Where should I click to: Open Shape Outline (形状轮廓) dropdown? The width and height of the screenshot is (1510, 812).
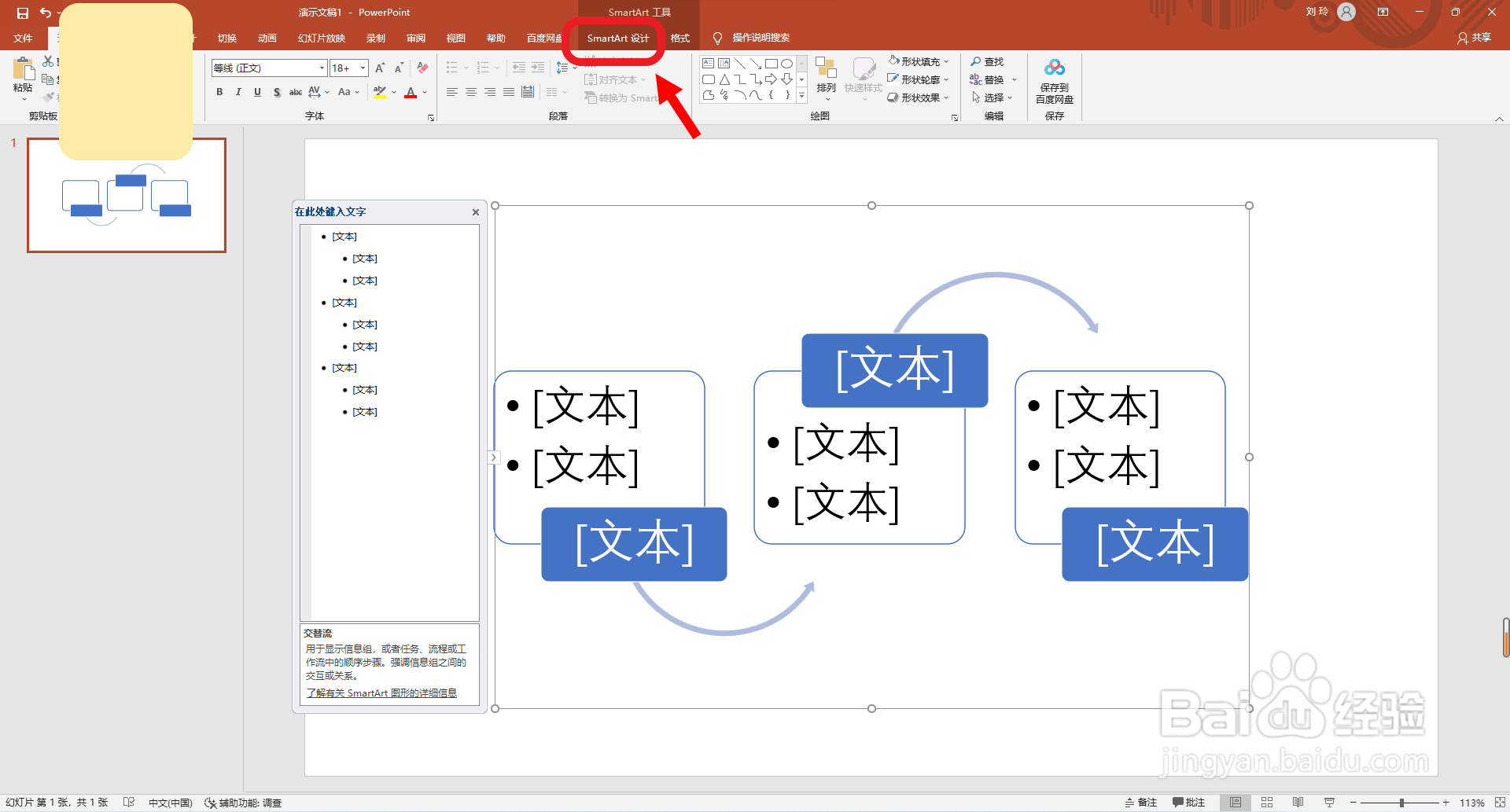919,79
